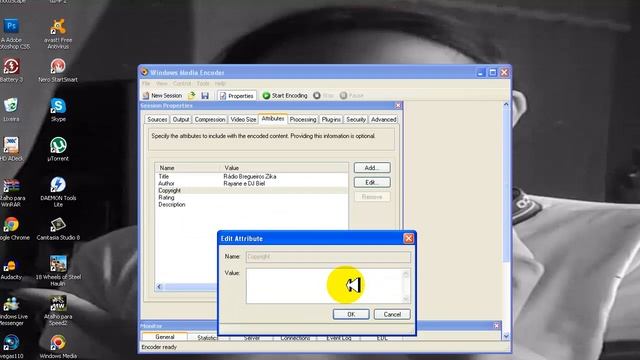Close the Edit Attribute dialog
The height and width of the screenshot is (360, 640).
tap(408, 238)
